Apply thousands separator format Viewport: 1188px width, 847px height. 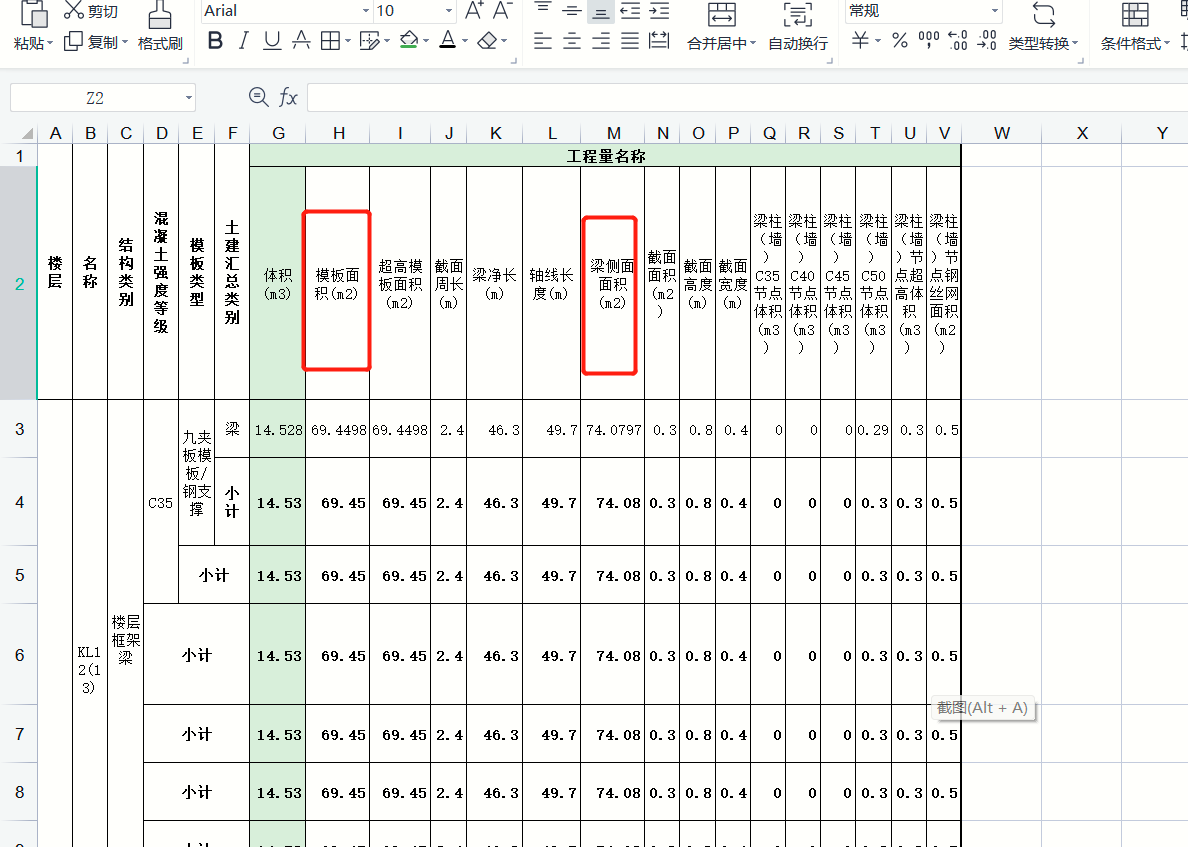[x=929, y=41]
